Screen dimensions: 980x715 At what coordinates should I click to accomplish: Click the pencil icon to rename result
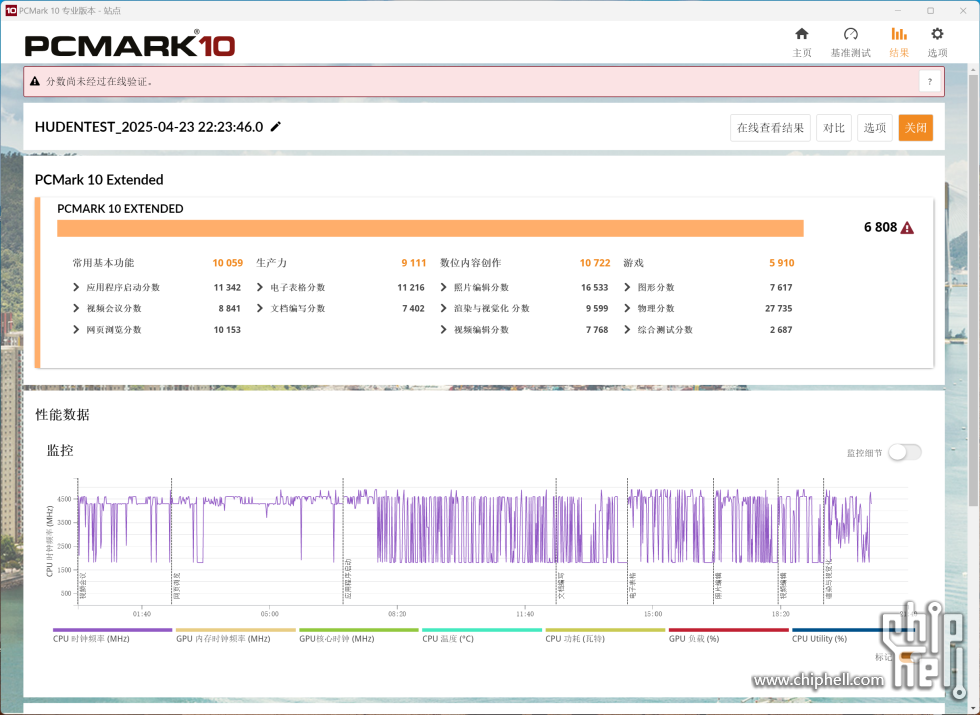(x=276, y=126)
